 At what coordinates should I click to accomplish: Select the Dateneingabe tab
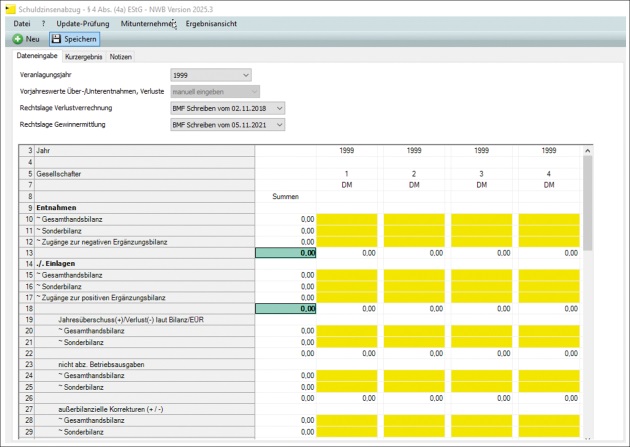pos(39,57)
